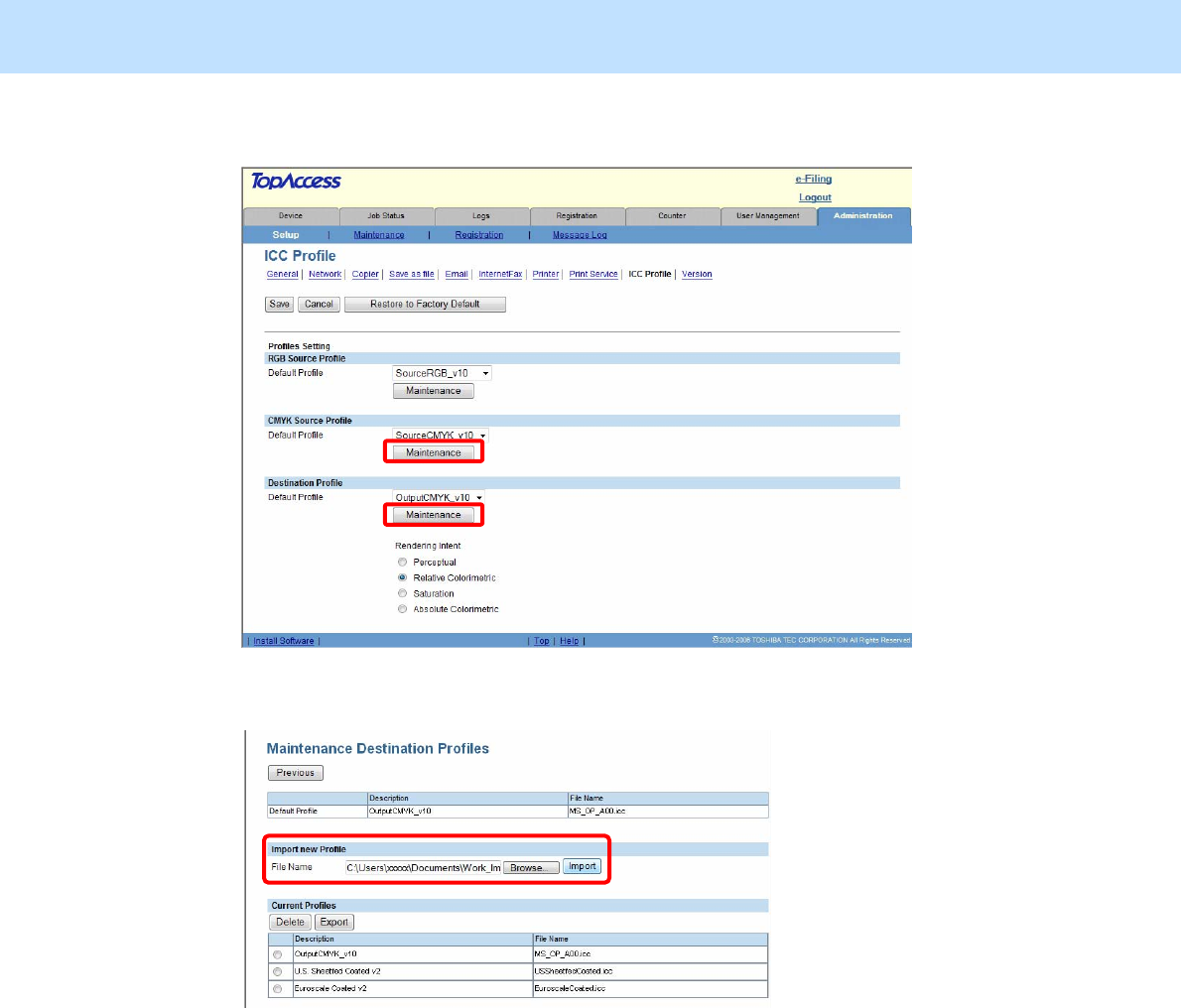Open the Destination Profile Maintenance button
The height and width of the screenshot is (1008, 1181).
tap(433, 515)
